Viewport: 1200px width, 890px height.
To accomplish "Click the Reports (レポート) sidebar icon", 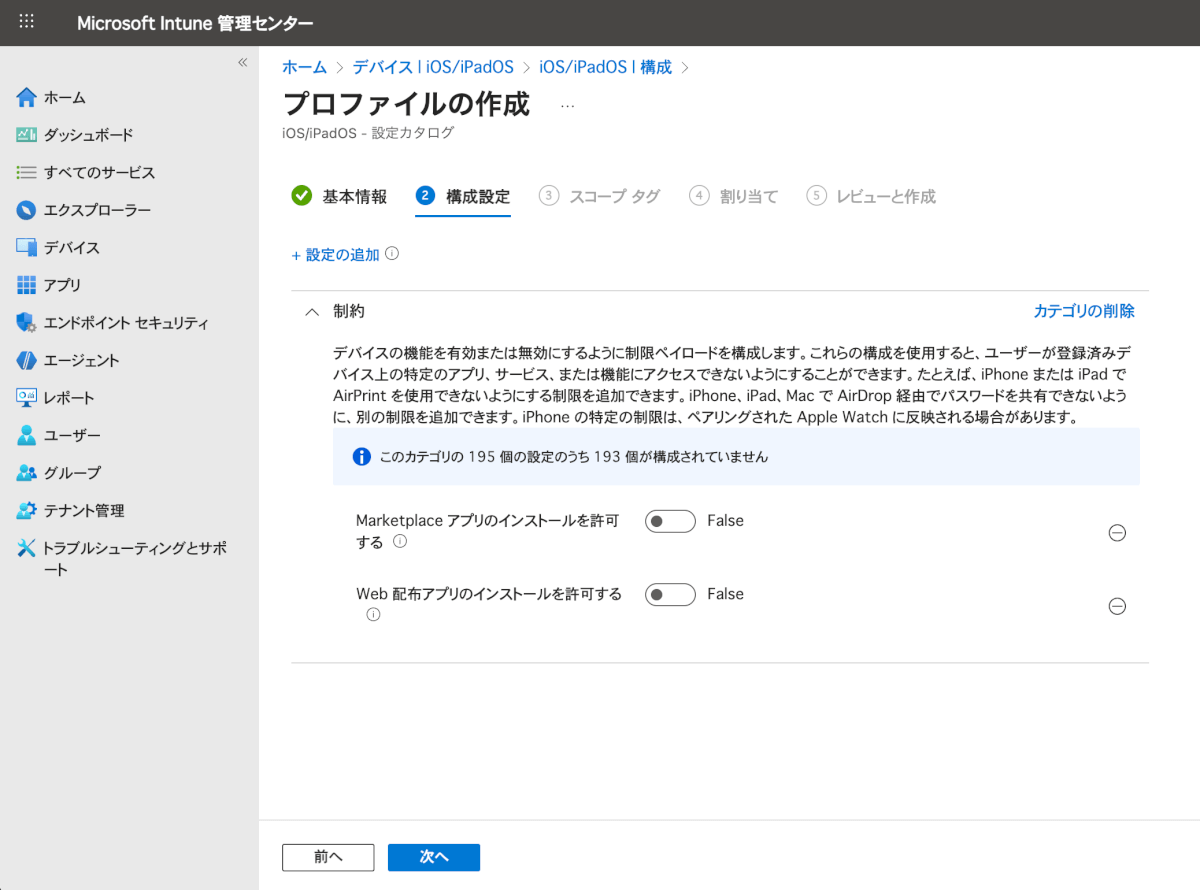I will 27,398.
